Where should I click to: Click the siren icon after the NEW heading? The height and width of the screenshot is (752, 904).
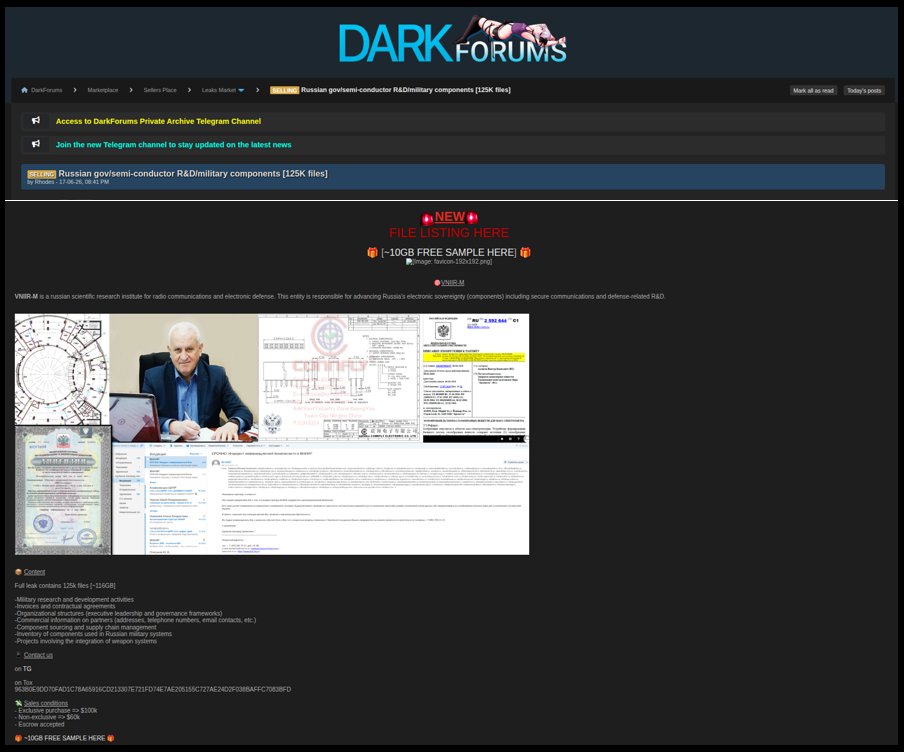click(472, 217)
